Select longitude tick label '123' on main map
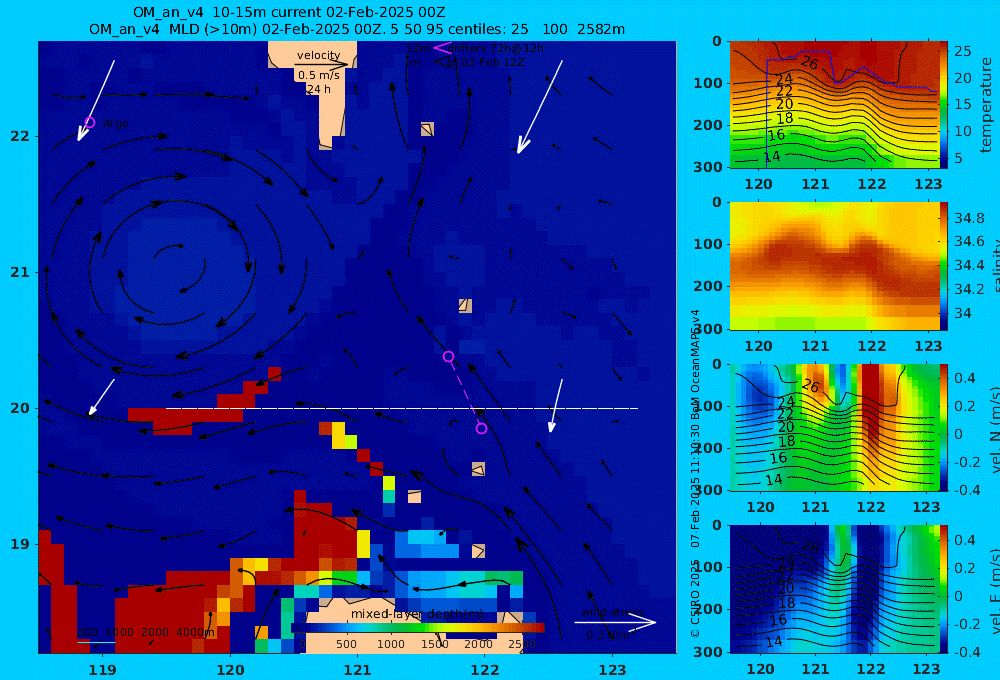Screen dimensions: 1000x680 coord(612,670)
